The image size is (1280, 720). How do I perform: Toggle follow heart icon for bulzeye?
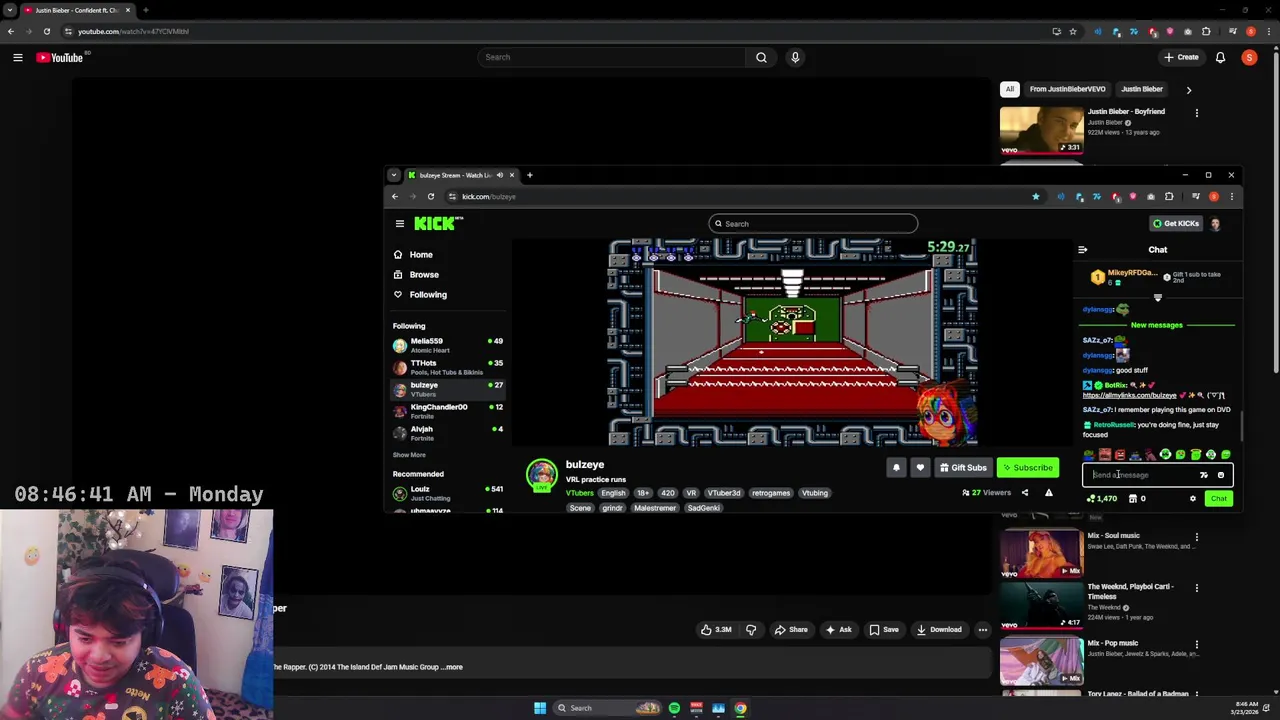pyautogui.click(x=920, y=468)
